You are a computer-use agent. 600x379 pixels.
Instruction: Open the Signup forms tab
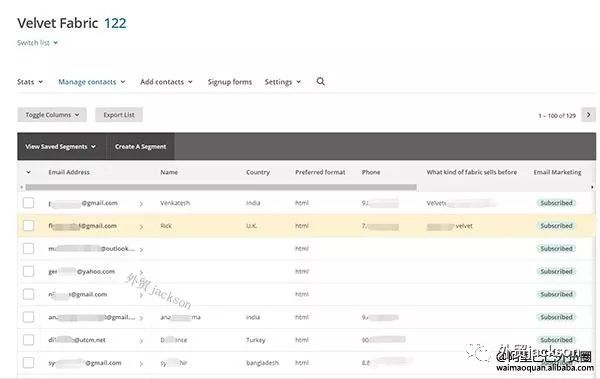tap(230, 82)
